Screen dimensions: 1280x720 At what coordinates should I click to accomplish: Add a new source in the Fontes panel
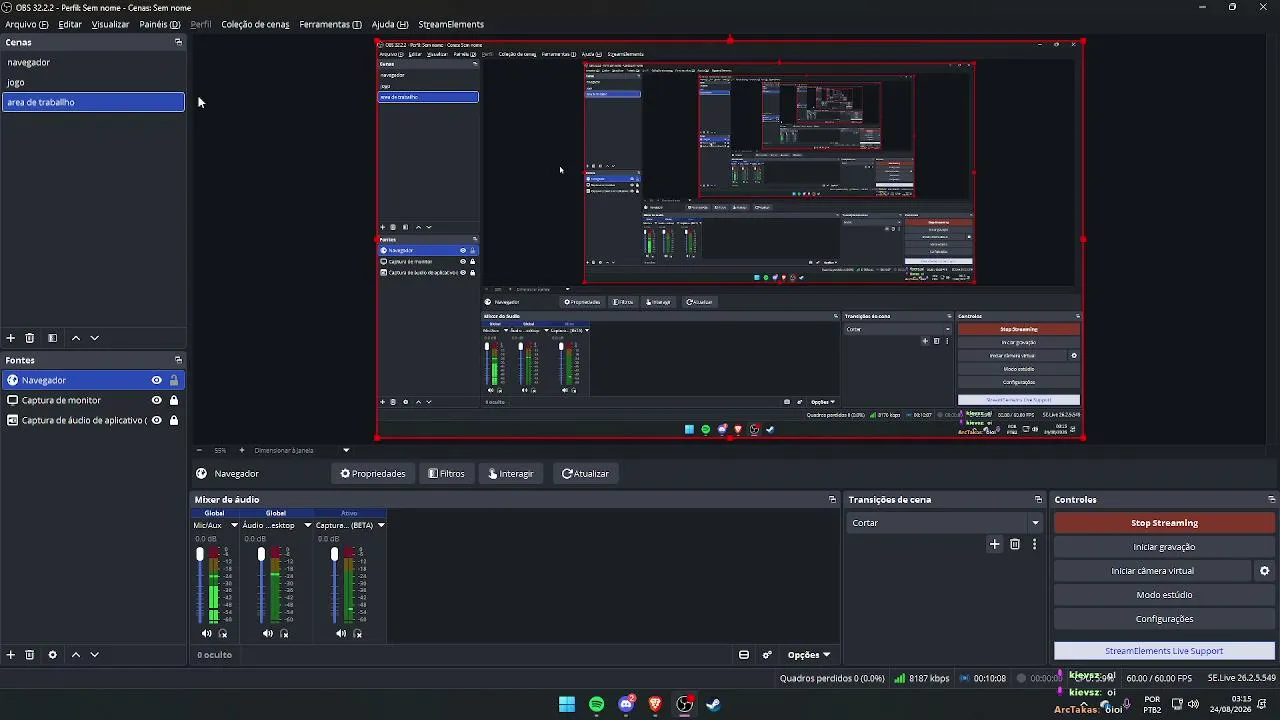(11, 655)
